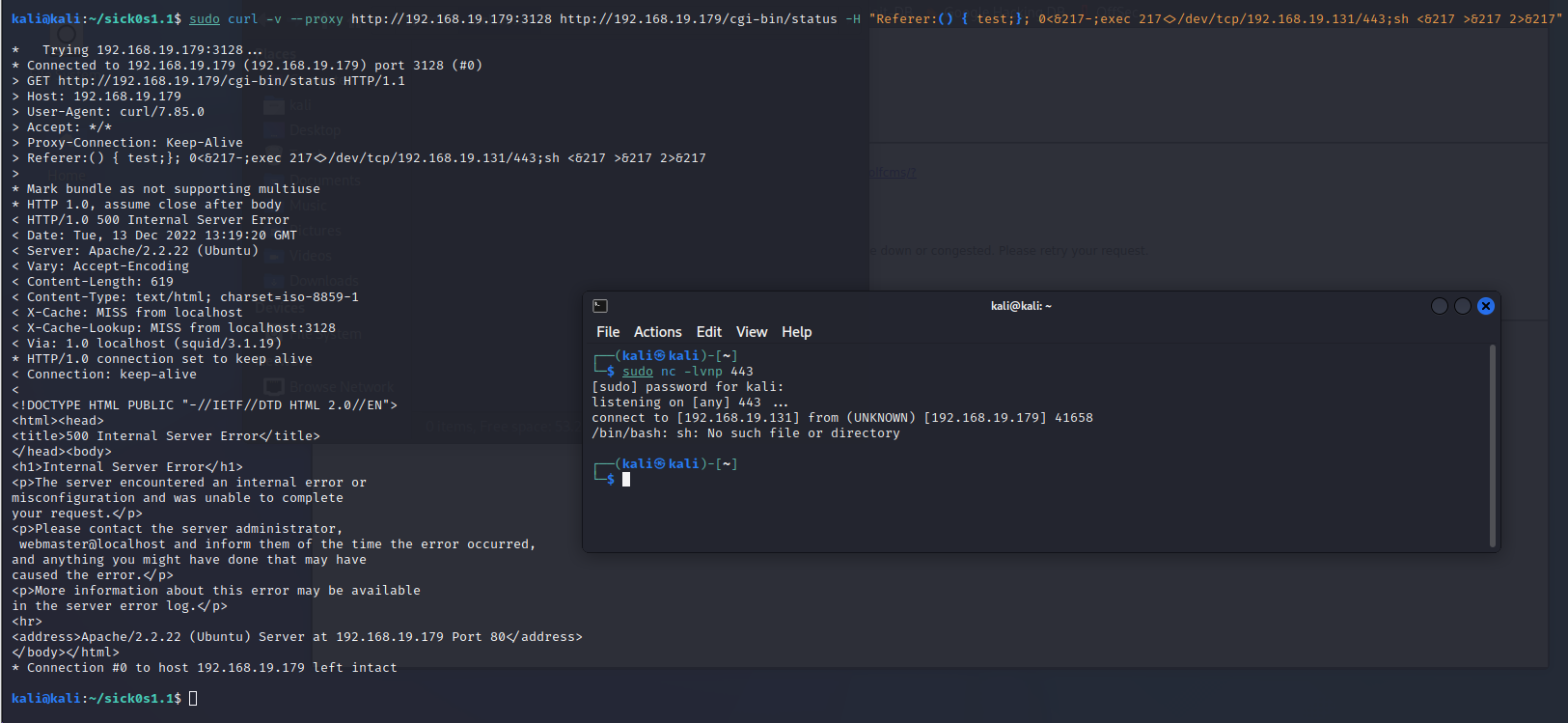This screenshot has width=1568, height=723.
Task: Click the 'sudo curl -v --proxy' command line
Action: 874,18
